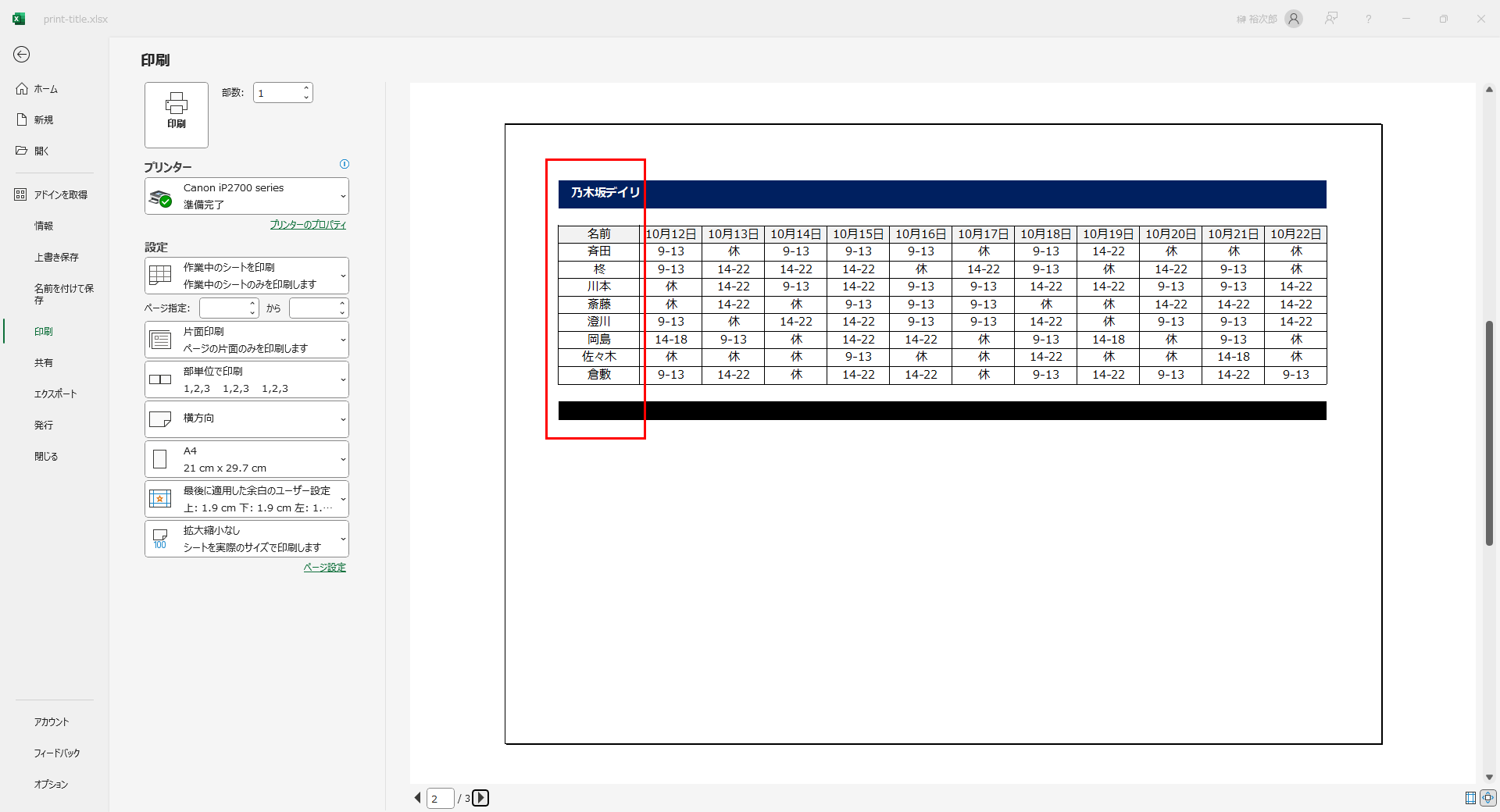Choose 上書き保存 (Save) in sidebar

pos(56,257)
